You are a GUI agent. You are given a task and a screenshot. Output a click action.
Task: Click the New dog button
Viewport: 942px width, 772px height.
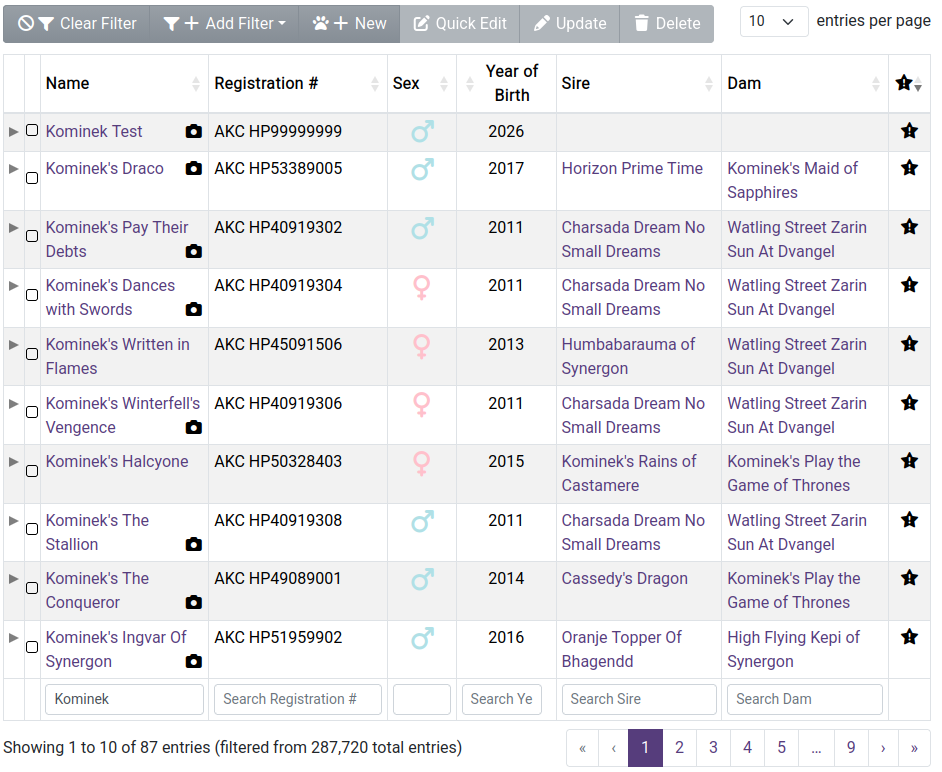pyautogui.click(x=349, y=23)
